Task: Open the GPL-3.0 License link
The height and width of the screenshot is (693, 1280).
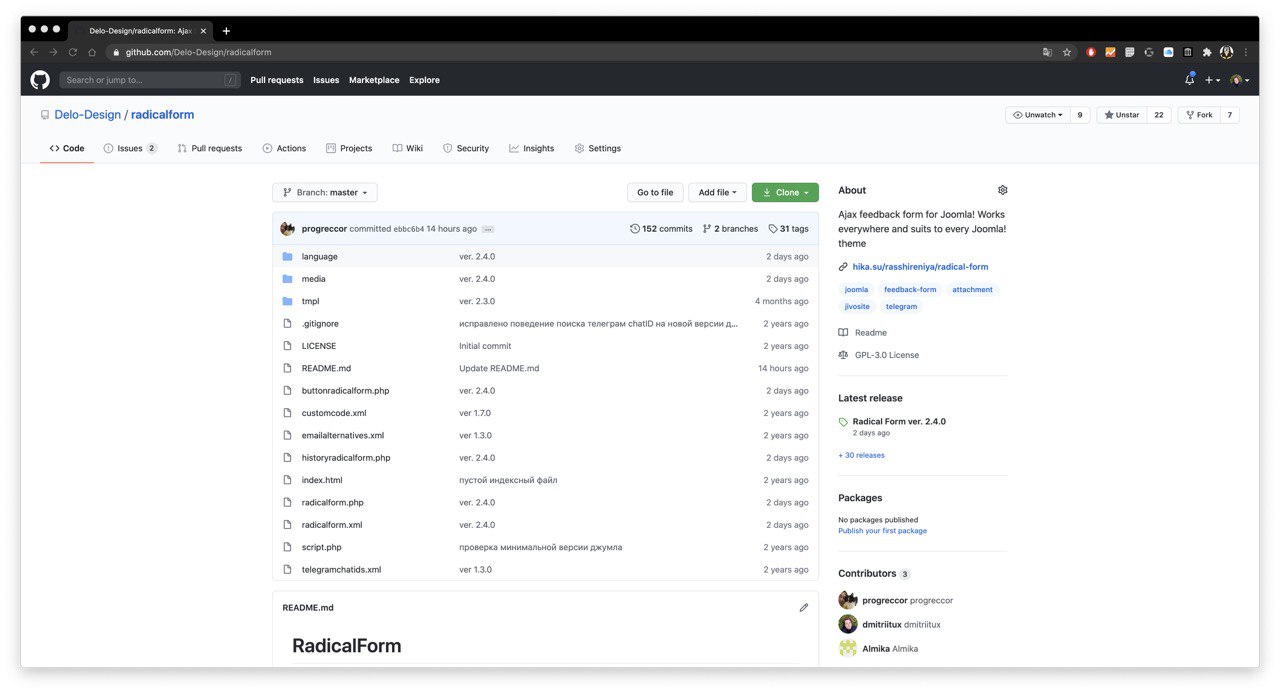Action: [x=878, y=355]
